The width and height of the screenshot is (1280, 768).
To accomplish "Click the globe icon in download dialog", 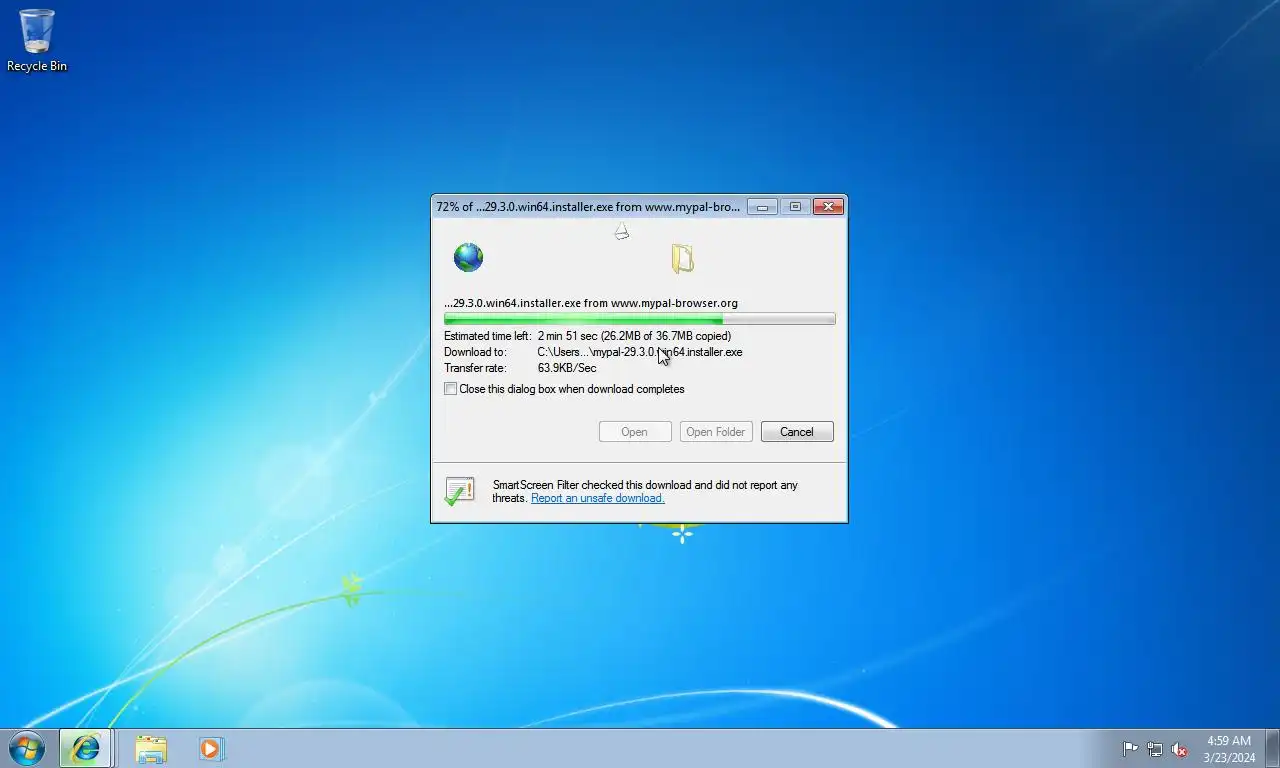I will coord(468,258).
